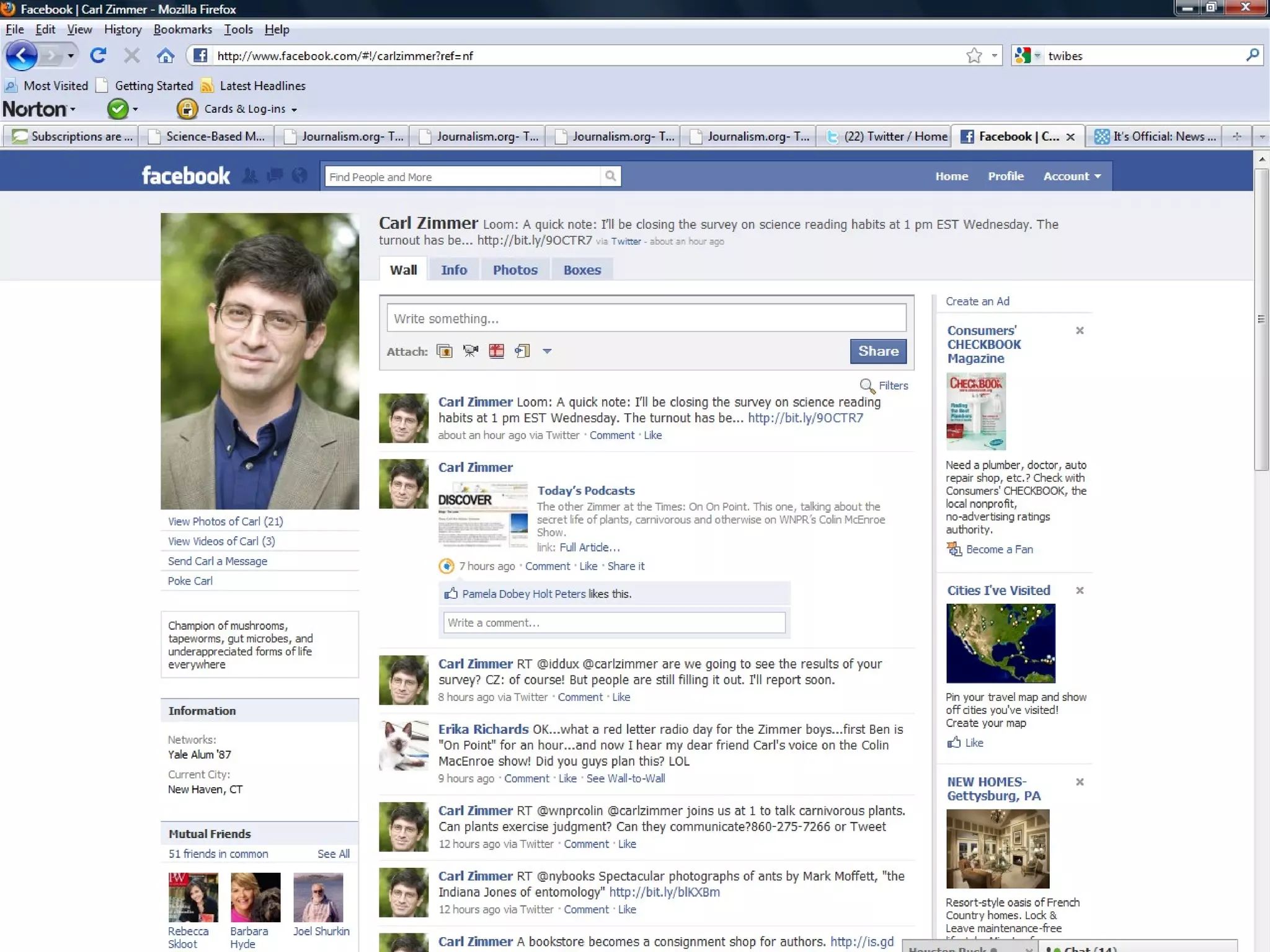
Task: Open the Account dropdown menu
Action: [1072, 176]
